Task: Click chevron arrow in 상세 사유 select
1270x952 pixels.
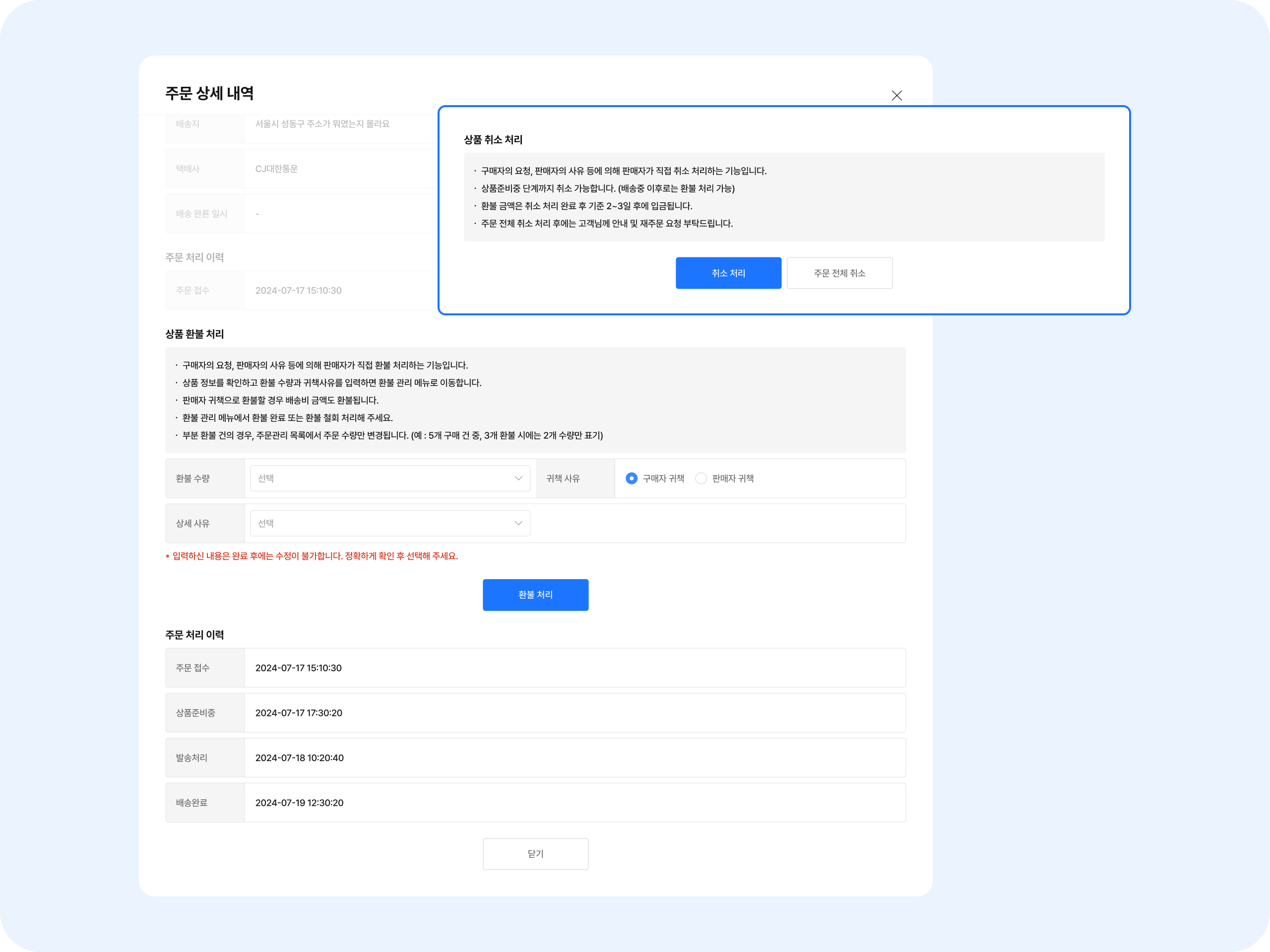Action: pyautogui.click(x=518, y=523)
